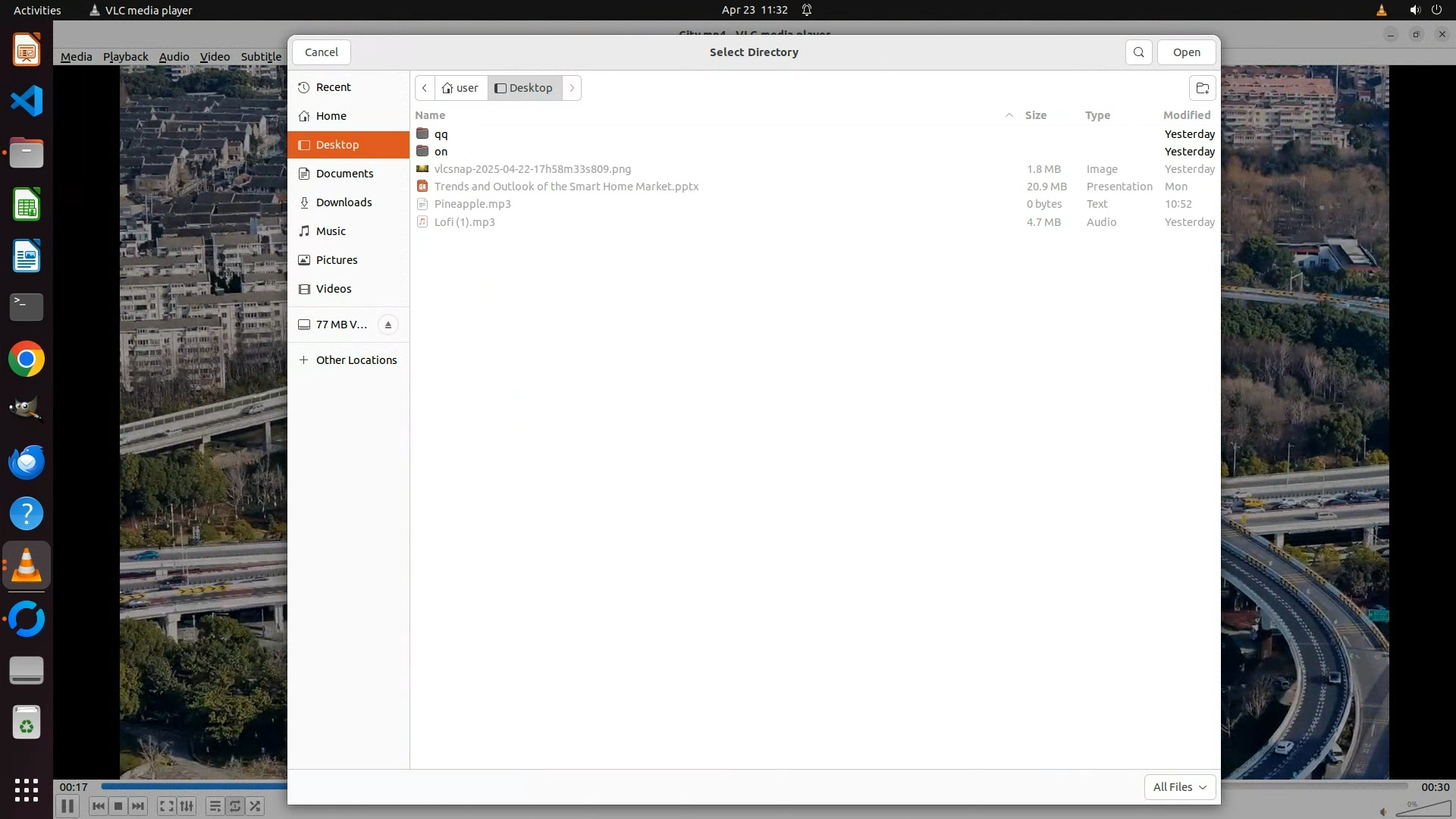Image resolution: width=1456 pixels, height=819 pixels.
Task: Toggle fullscreen video mode
Action: coord(167,806)
